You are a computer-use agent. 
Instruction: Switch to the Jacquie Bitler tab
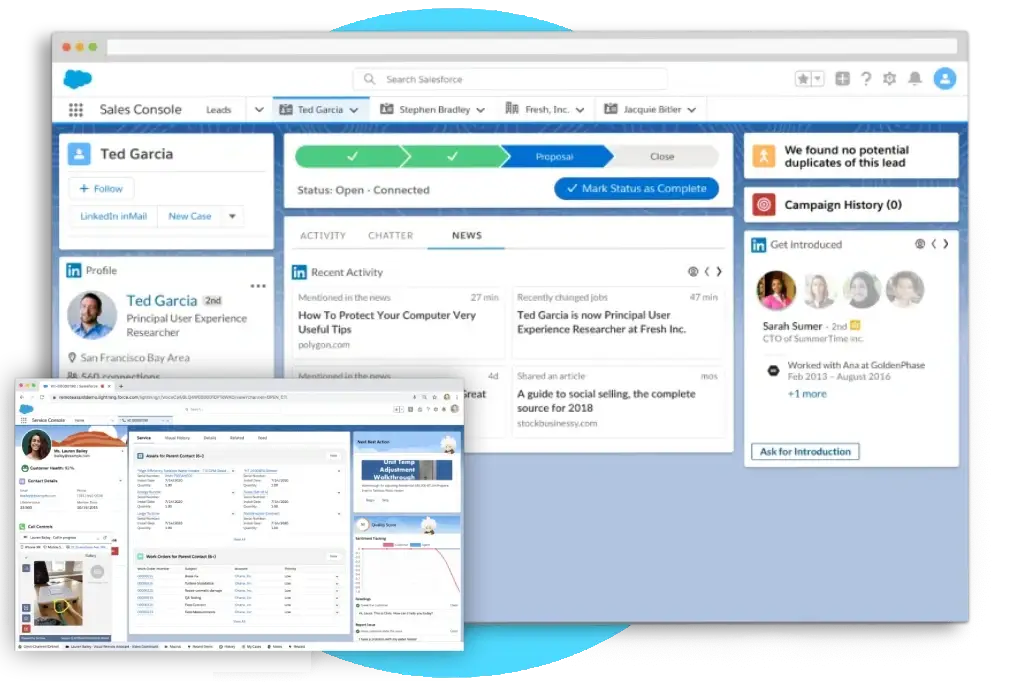pos(652,110)
